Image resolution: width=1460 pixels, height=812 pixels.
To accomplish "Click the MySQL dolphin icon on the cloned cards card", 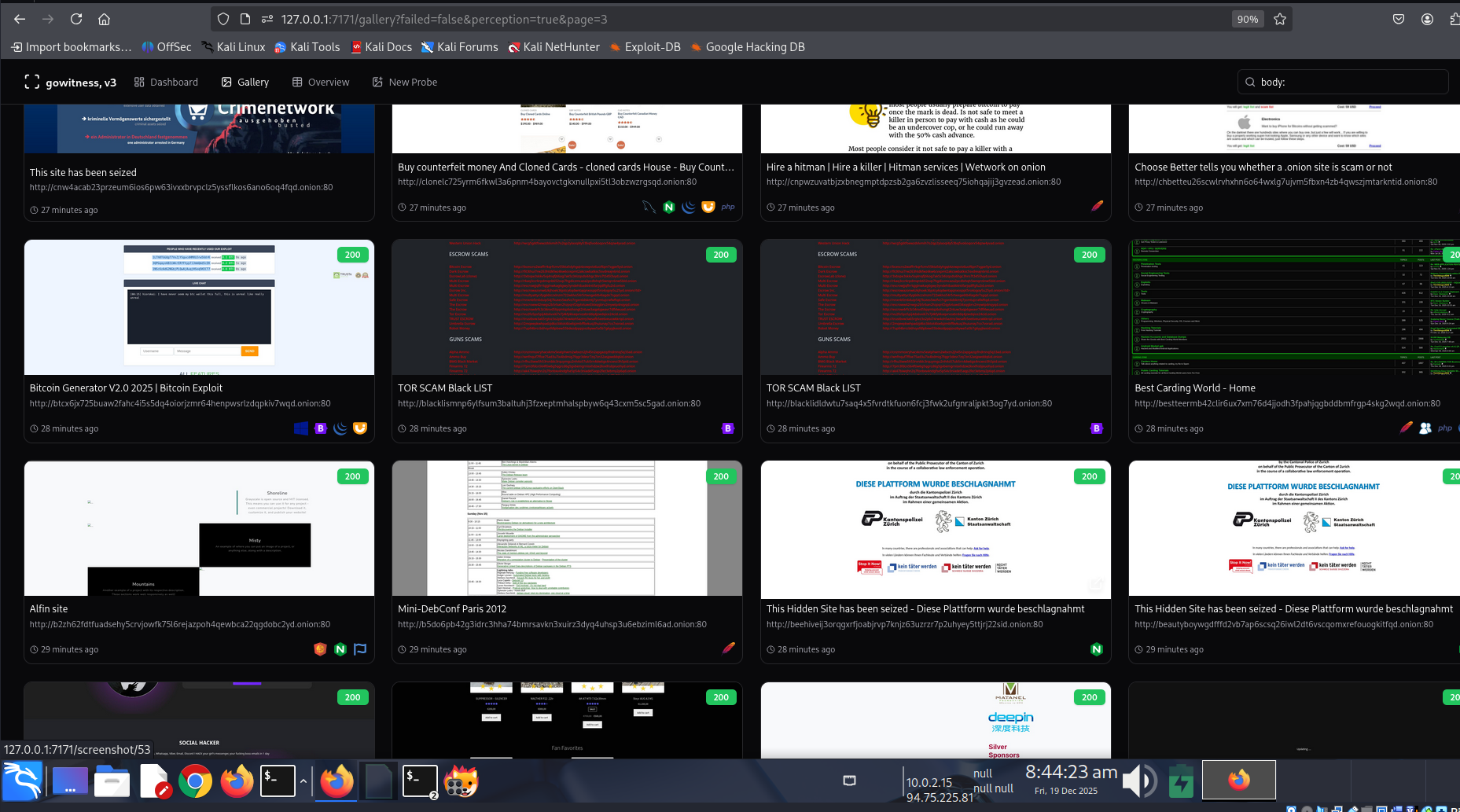I will click(x=649, y=207).
